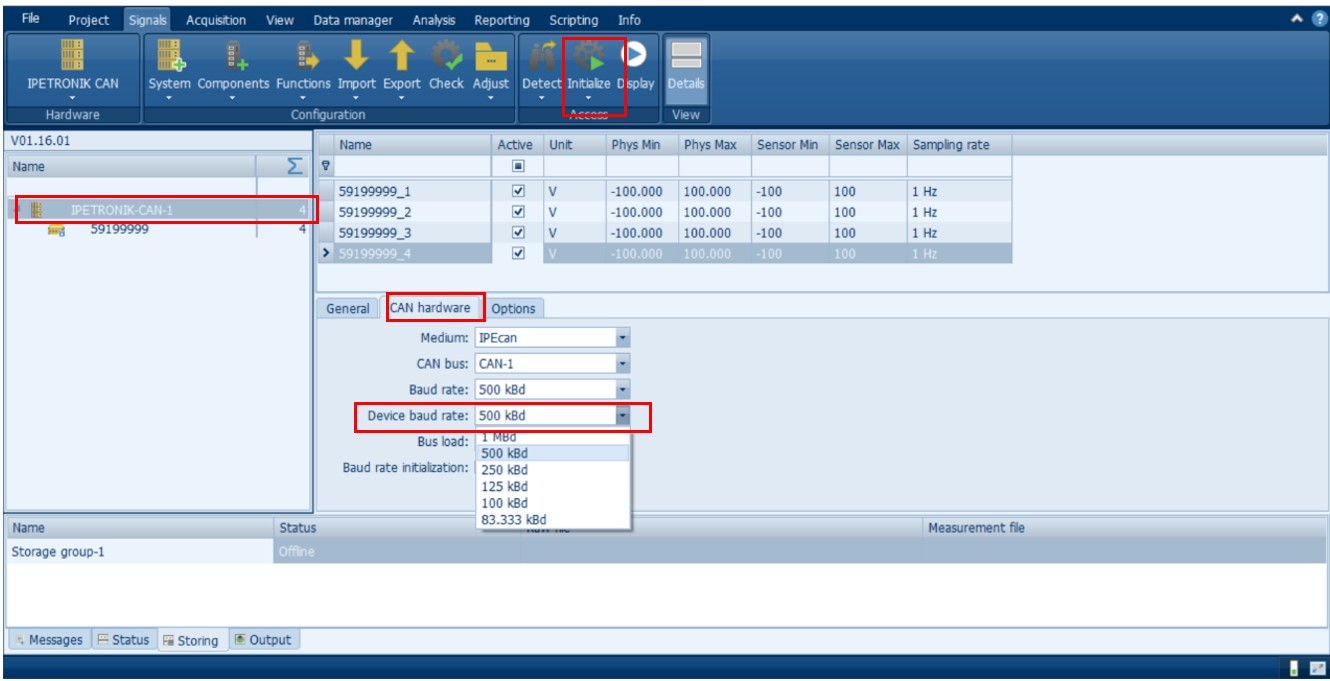
Task: Open the Medium IPEcan dropdown
Action: point(622,338)
